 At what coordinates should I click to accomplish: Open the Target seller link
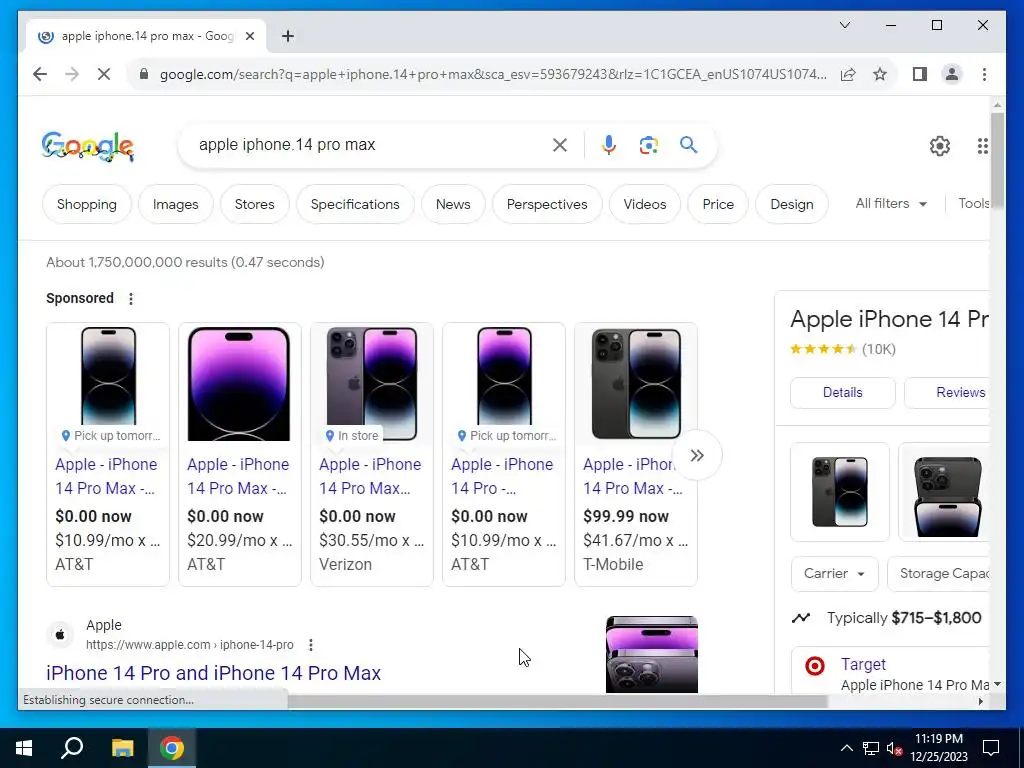(x=863, y=664)
